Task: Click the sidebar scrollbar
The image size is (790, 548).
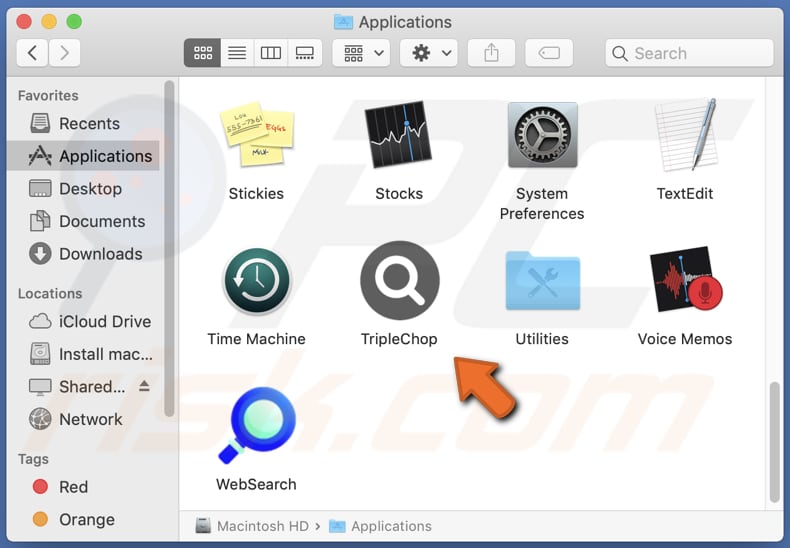Action: [x=169, y=248]
